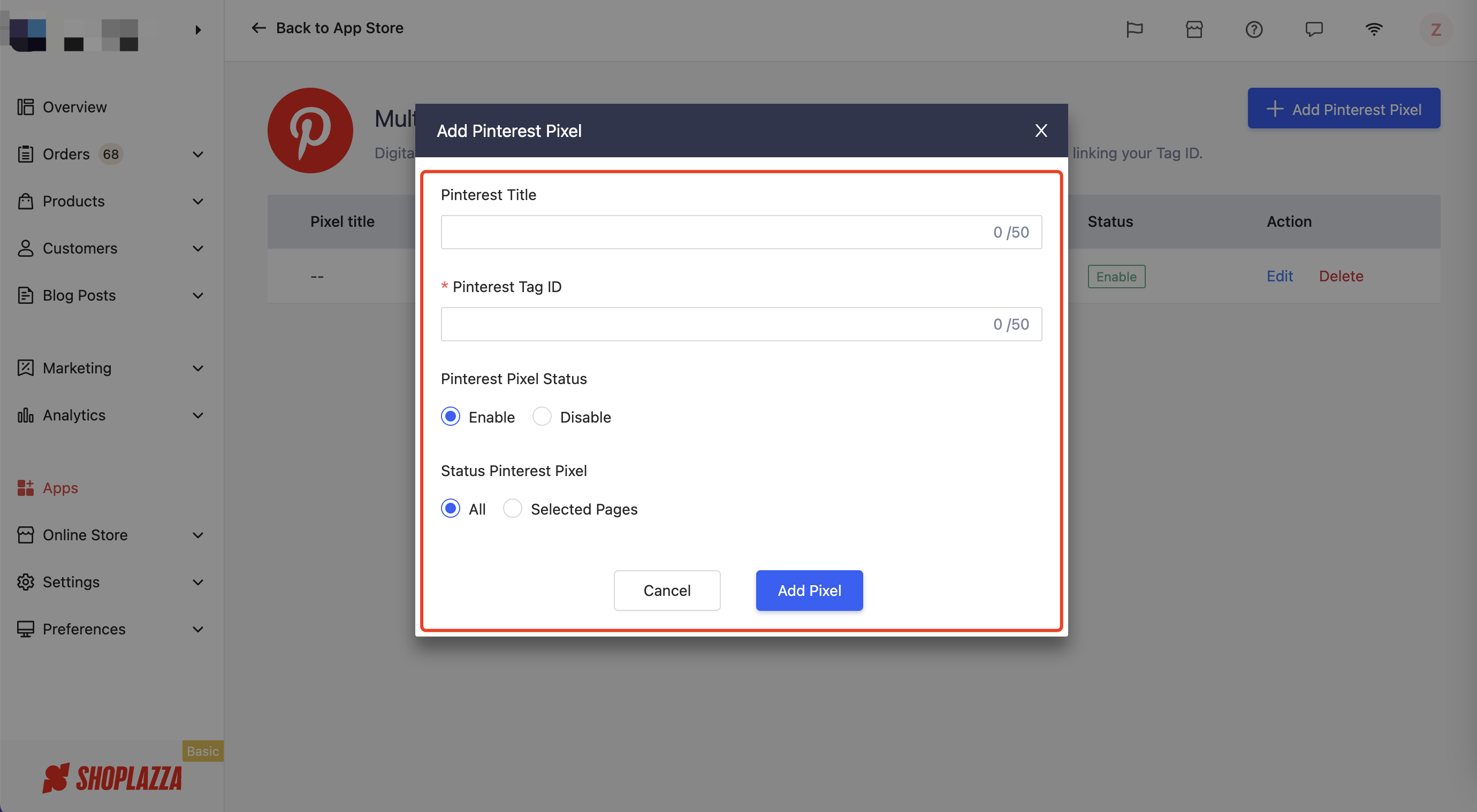Click the Pinterest logo icon
This screenshot has height=812, width=1477.
coord(310,131)
